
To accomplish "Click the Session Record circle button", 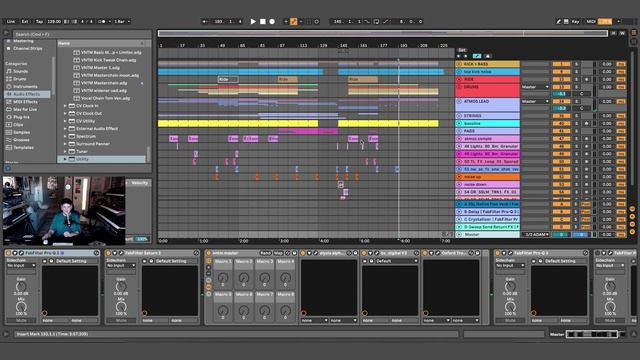I will pos(317,22).
